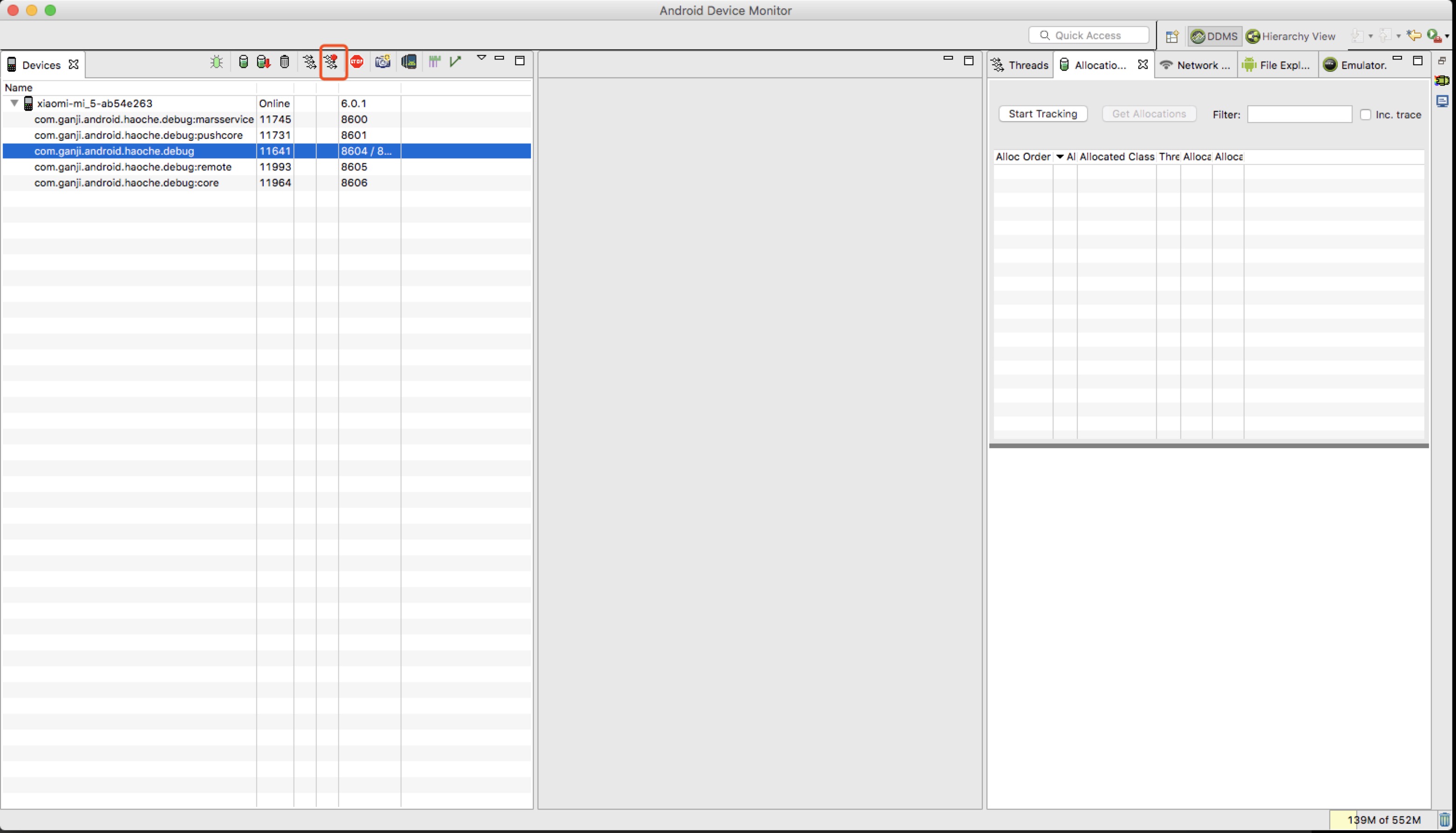Viewport: 1456px width, 833px height.
Task: Click the Alloc Order column header
Action: tap(1023, 157)
